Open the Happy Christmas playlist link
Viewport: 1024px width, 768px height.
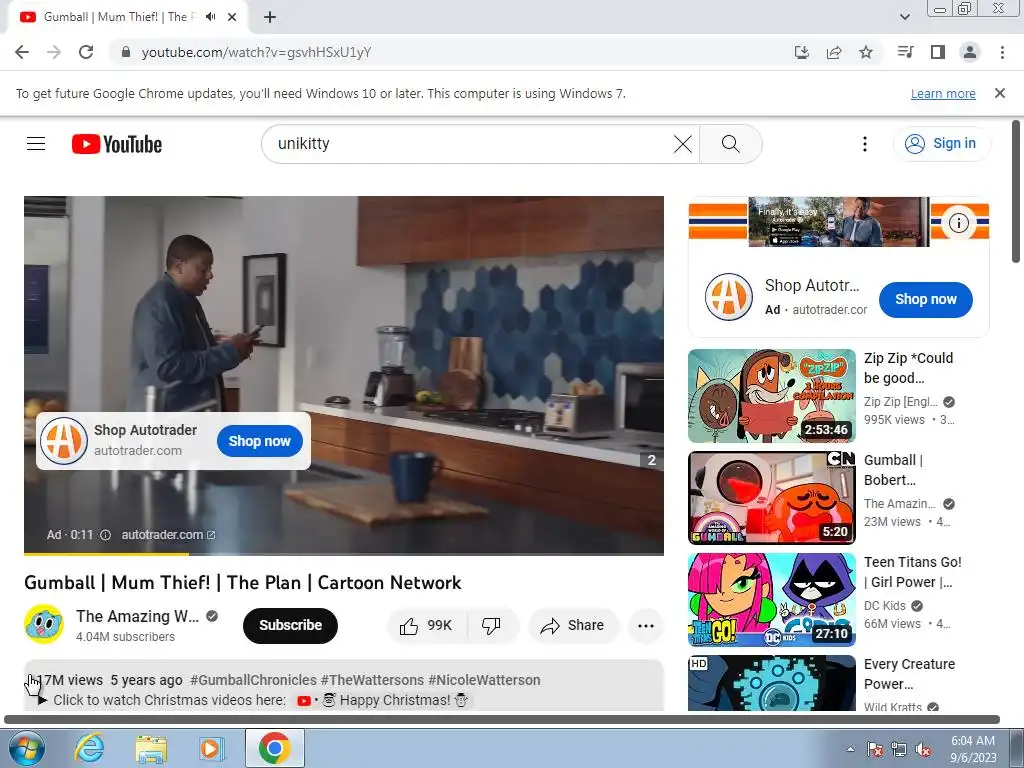(383, 700)
